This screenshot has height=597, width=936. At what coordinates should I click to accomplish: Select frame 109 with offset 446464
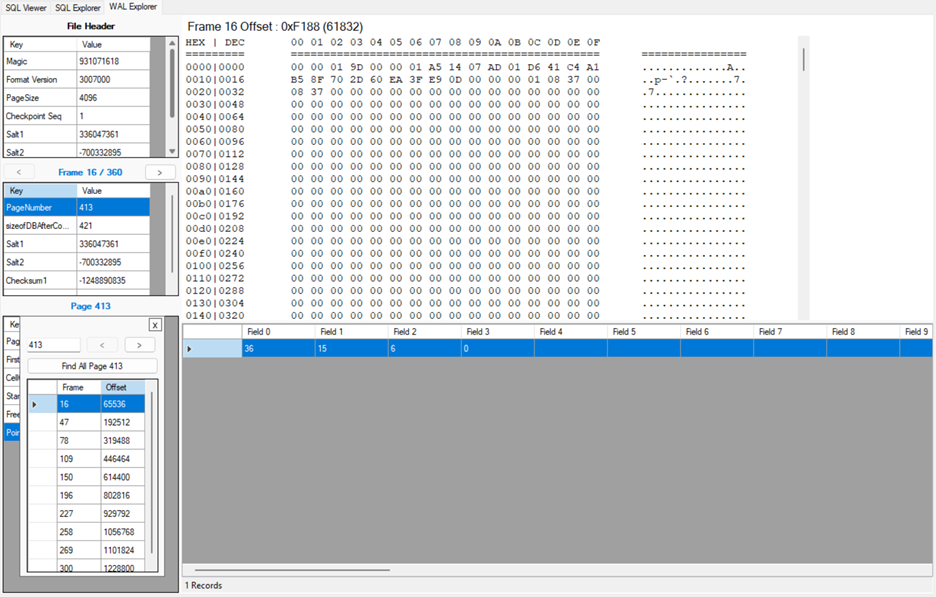tap(79, 459)
